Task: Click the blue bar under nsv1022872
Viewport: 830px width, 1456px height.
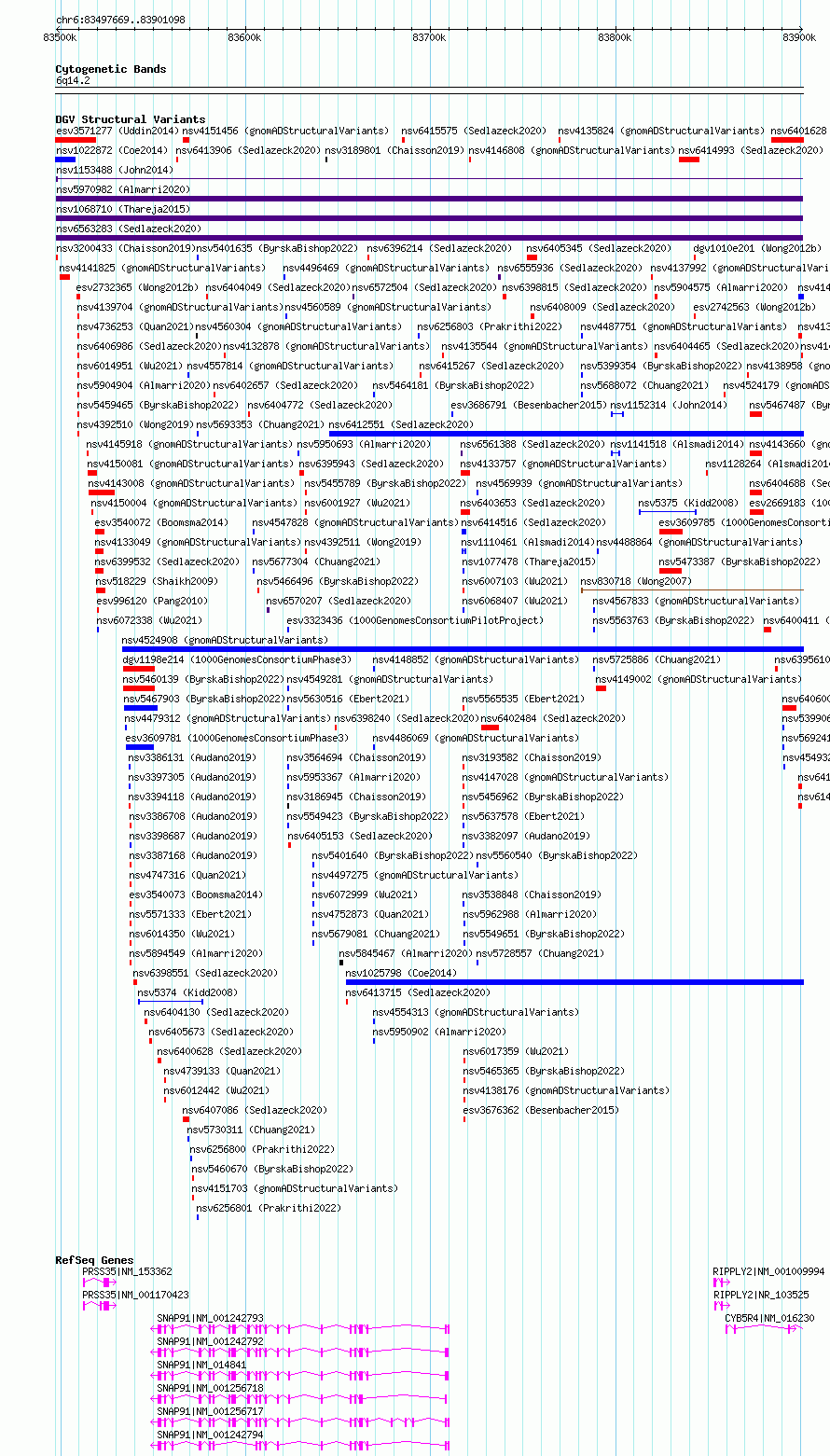Action: click(65, 159)
